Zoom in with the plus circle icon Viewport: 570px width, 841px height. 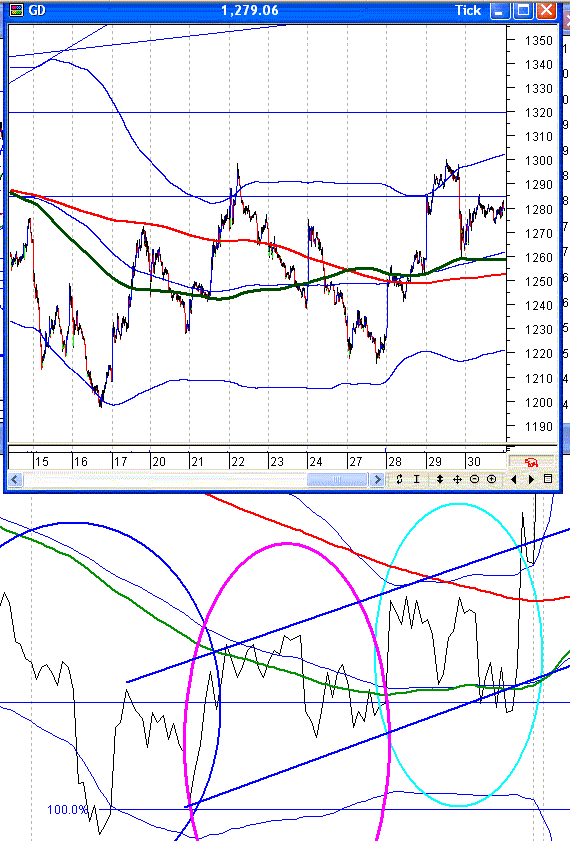tap(492, 479)
